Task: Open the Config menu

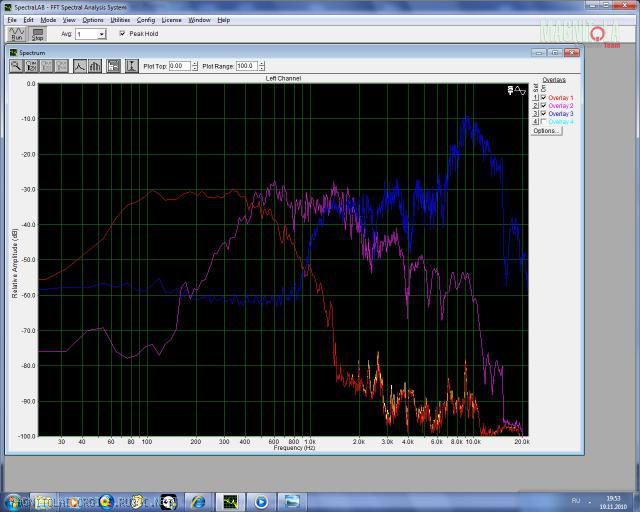Action: tap(146, 20)
